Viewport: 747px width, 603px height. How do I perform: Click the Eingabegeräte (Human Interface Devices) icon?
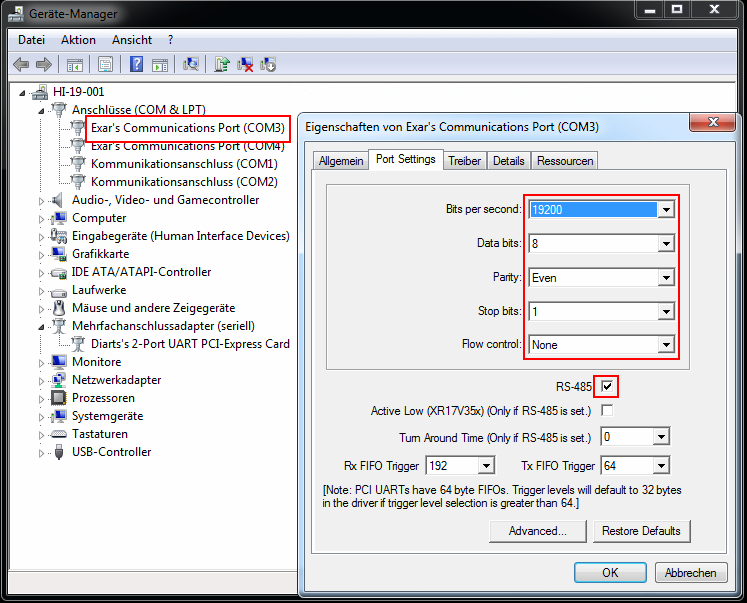point(59,236)
